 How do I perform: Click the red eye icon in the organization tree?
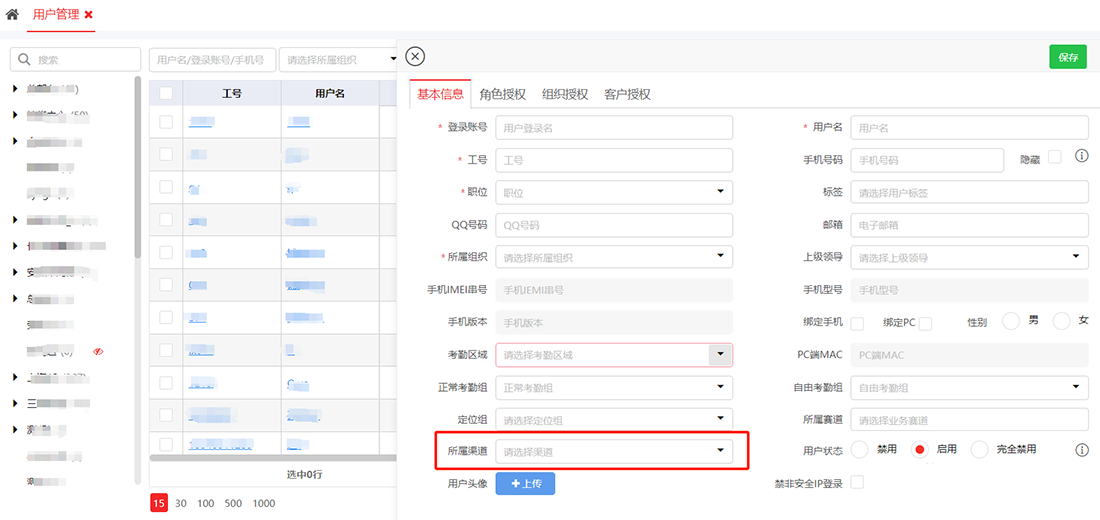pyautogui.click(x=98, y=352)
